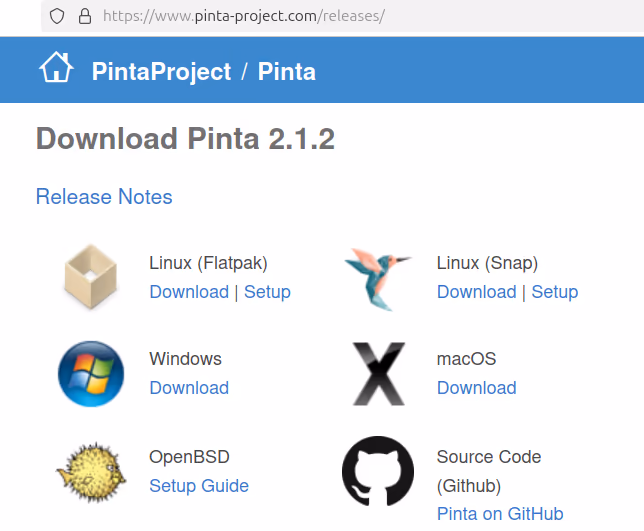
Task: Open the OpenBSD Setup Guide
Action: [x=199, y=486]
